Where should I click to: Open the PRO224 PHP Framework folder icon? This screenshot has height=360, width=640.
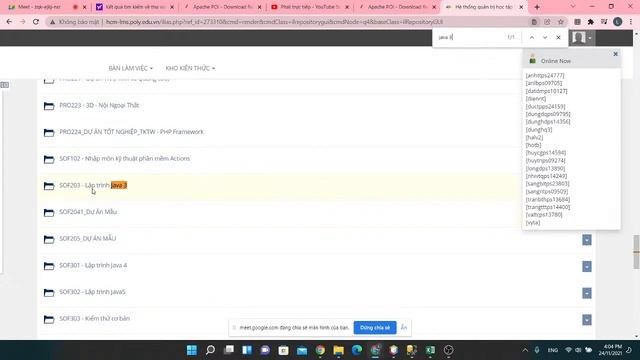pos(49,133)
